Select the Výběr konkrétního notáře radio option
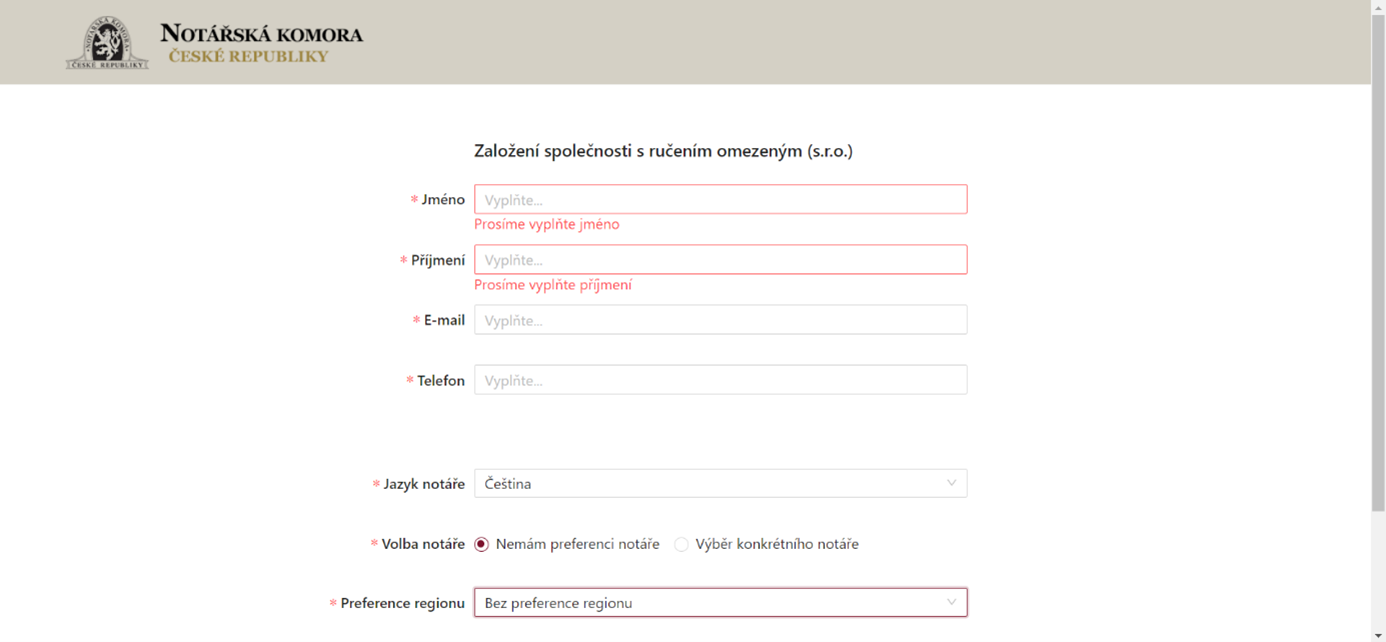Viewport: 1386px width, 642px height. (x=681, y=544)
